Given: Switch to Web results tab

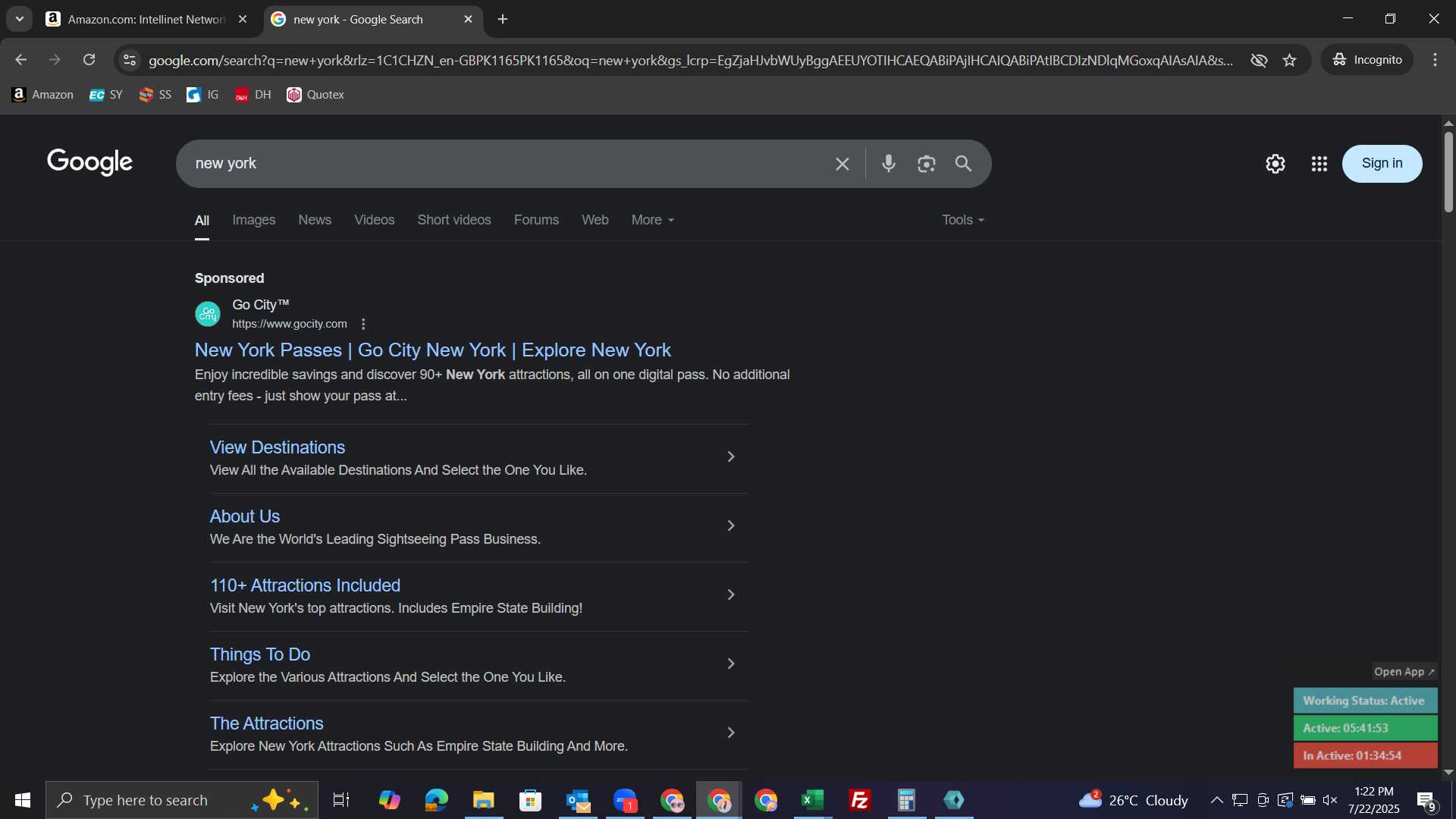Looking at the screenshot, I should point(595,220).
